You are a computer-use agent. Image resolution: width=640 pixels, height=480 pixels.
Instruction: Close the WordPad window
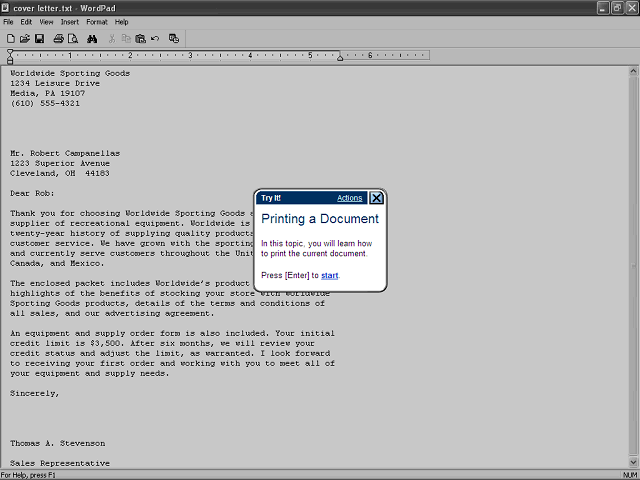pyautogui.click(x=632, y=8)
